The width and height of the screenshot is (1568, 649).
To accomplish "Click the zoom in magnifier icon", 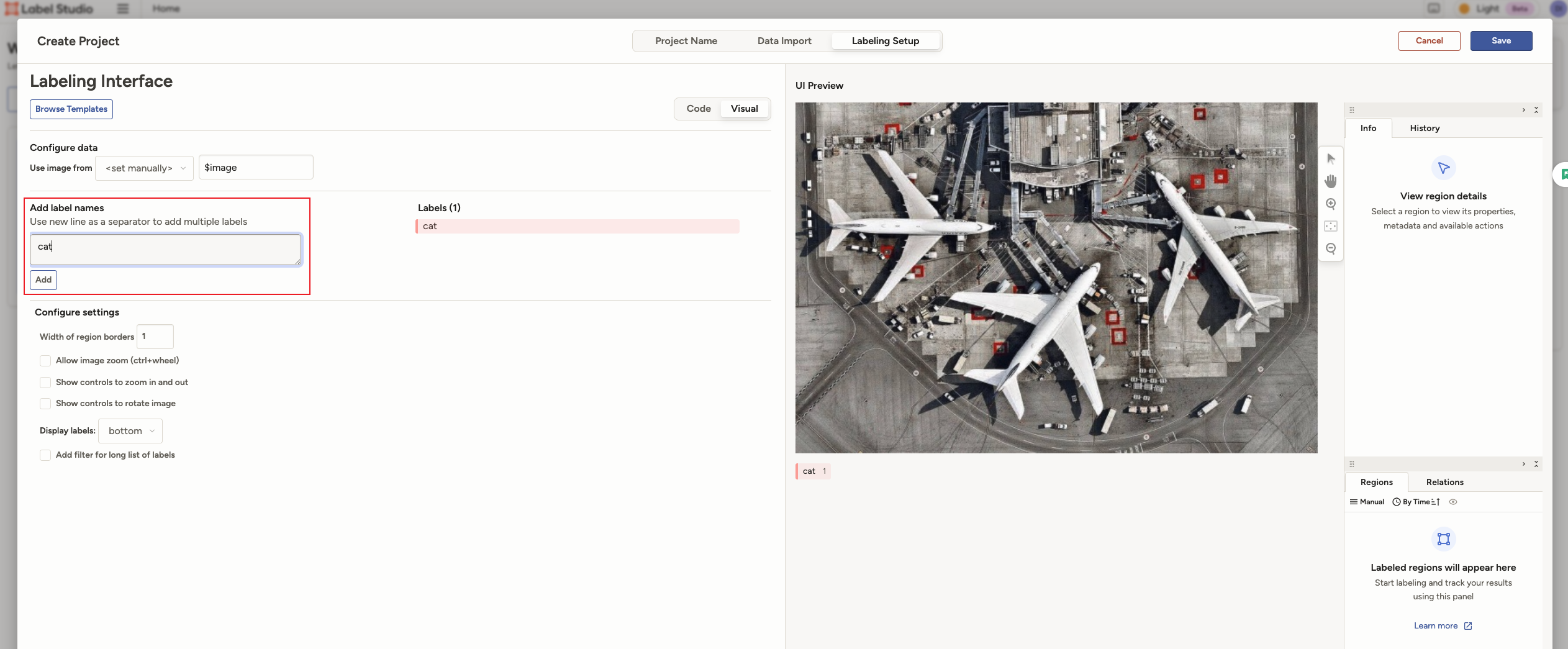I will pyautogui.click(x=1331, y=204).
